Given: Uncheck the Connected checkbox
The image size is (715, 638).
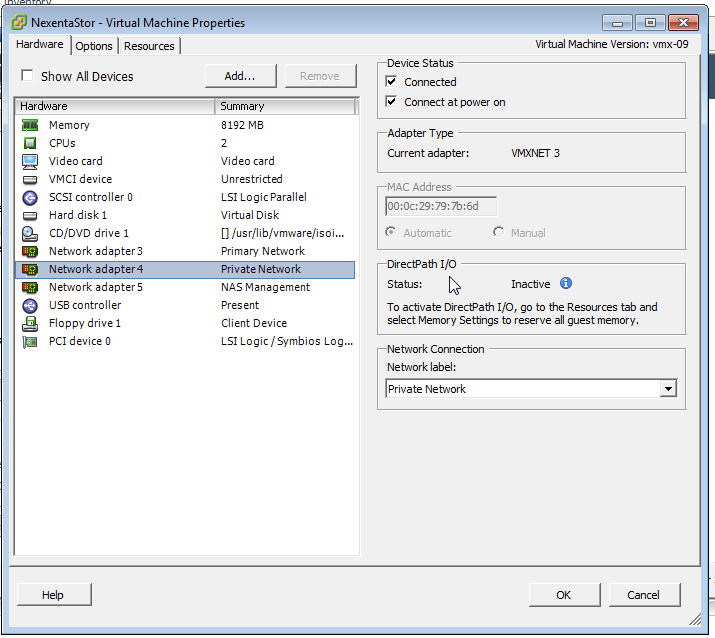Looking at the screenshot, I should [x=392, y=82].
